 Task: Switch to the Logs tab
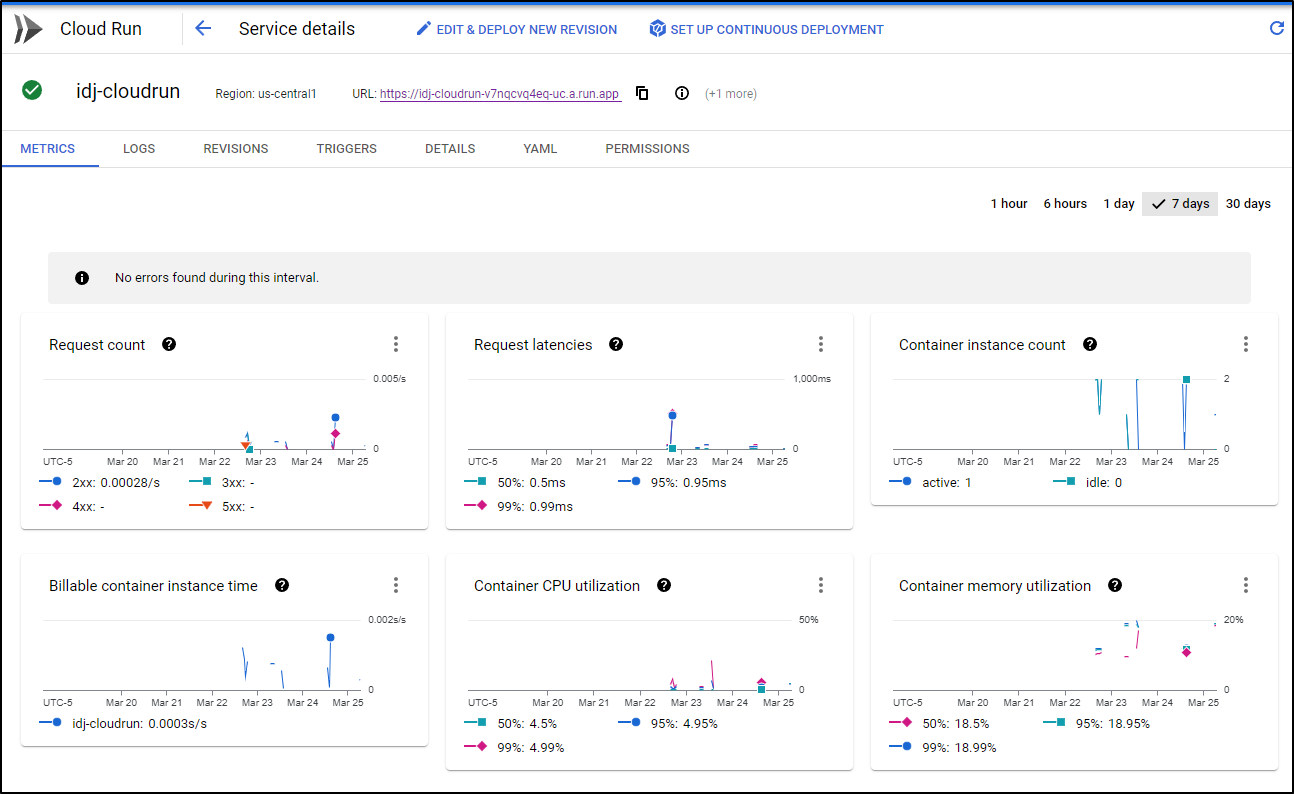click(x=139, y=149)
